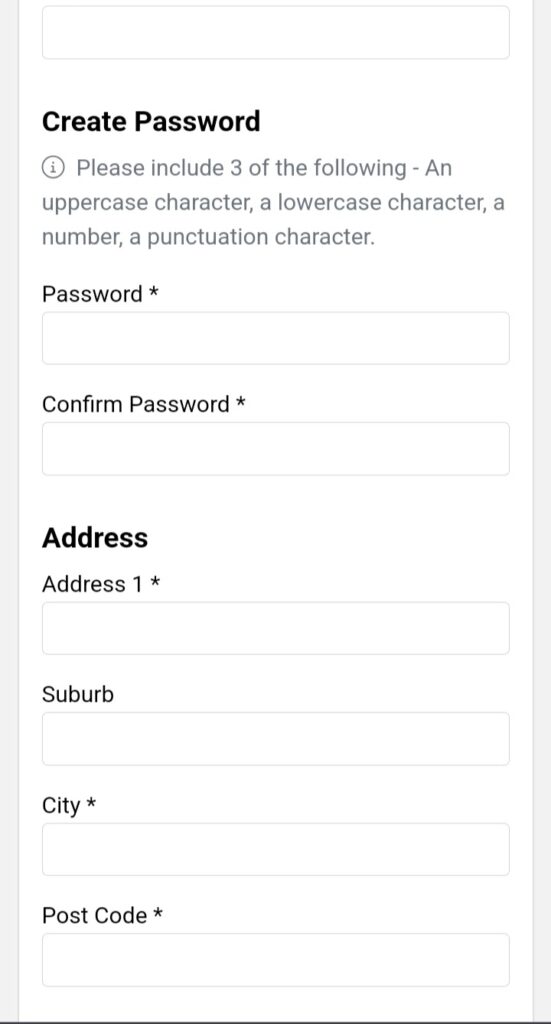Viewport: 551px width, 1024px height.
Task: Select the Address 1 text field
Action: coord(276,628)
